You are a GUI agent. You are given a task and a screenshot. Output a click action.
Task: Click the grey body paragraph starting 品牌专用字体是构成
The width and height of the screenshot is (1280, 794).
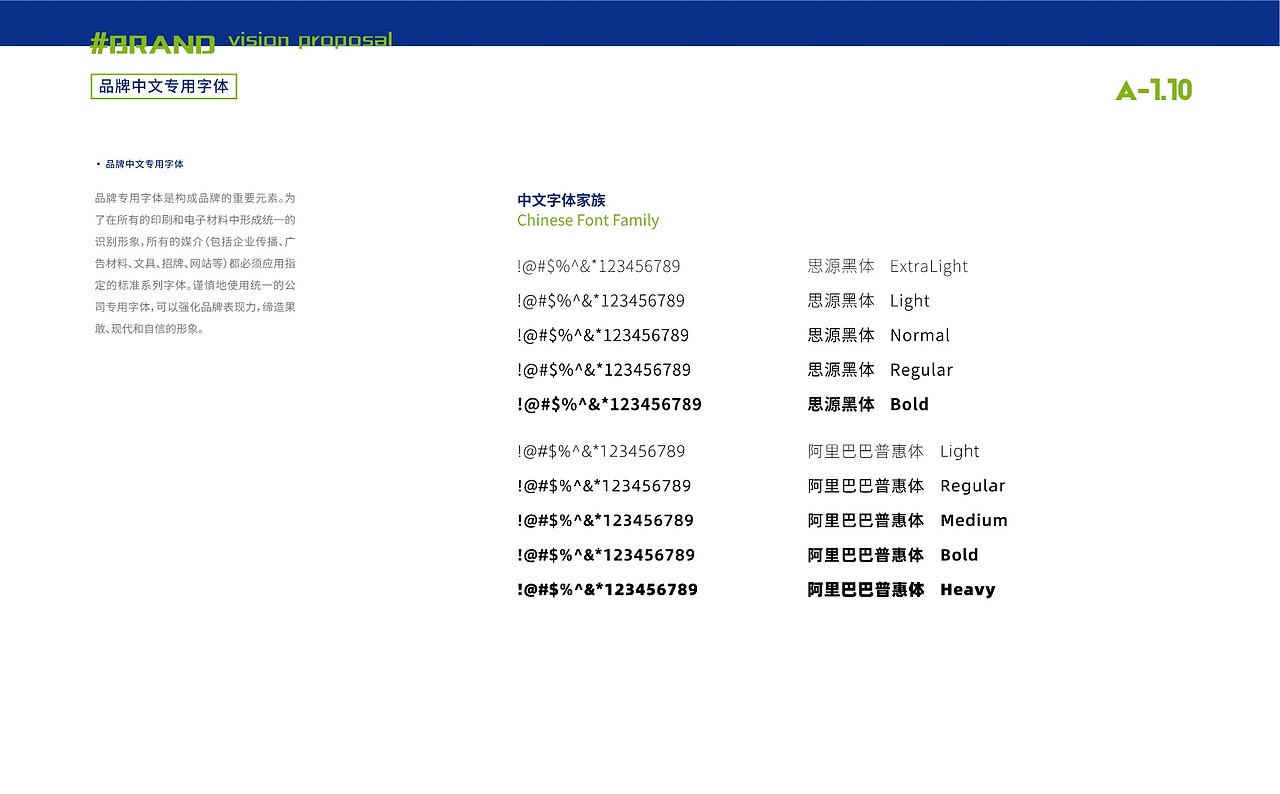click(195, 263)
